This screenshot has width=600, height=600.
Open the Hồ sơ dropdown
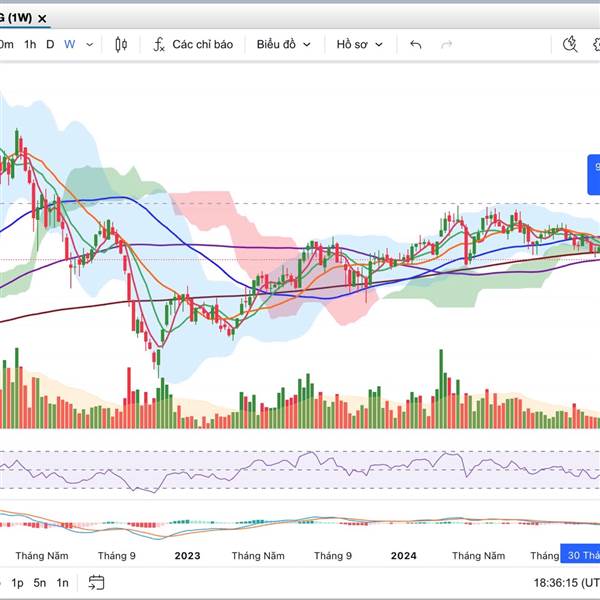[x=359, y=44]
